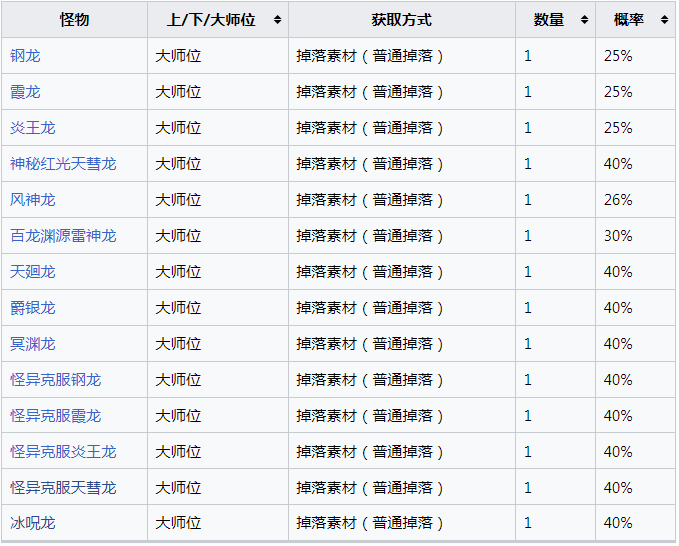Open the 霞龙 monster link

click(x=25, y=92)
